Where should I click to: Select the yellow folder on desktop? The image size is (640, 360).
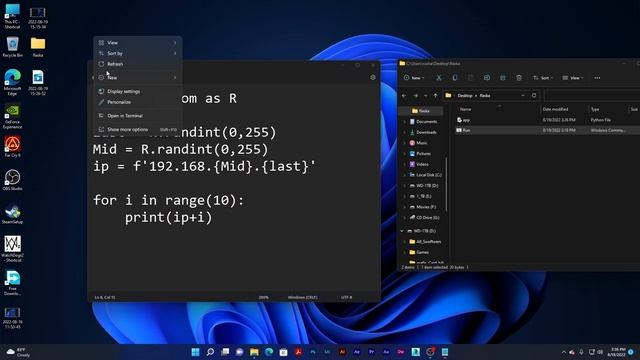(38, 47)
